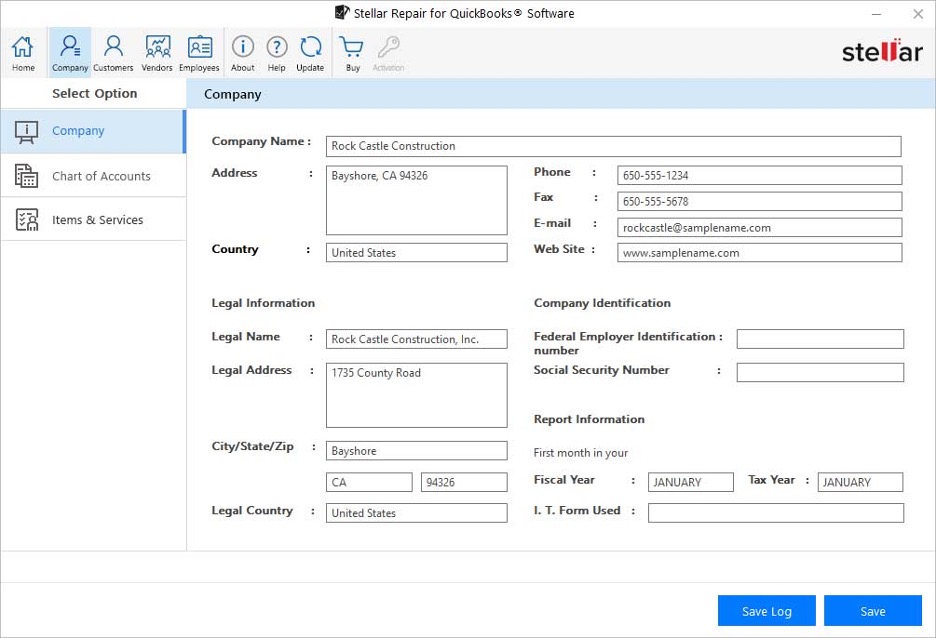Click the Activation key icon

point(389,53)
